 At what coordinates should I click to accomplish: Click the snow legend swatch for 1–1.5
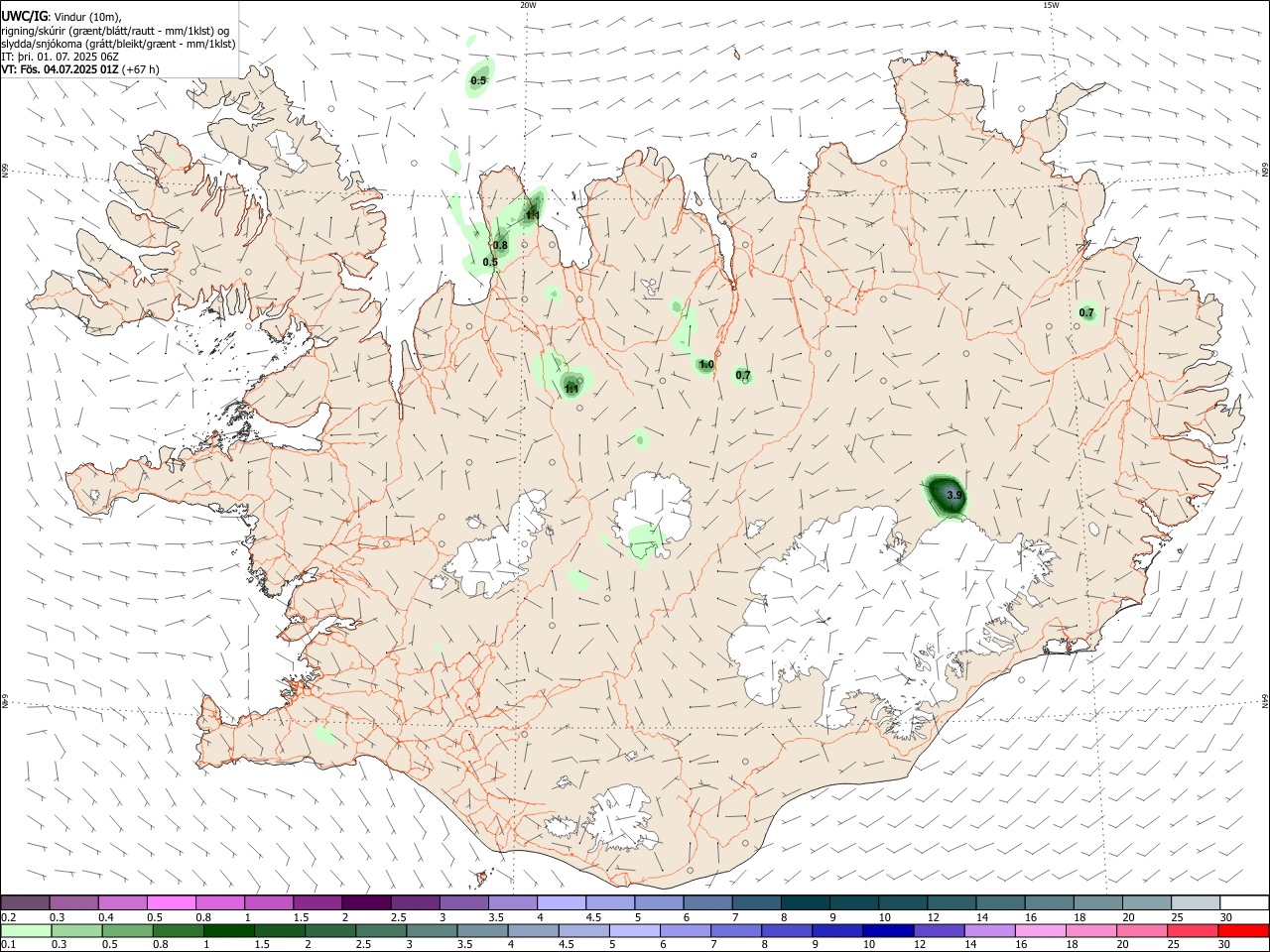pos(269,902)
